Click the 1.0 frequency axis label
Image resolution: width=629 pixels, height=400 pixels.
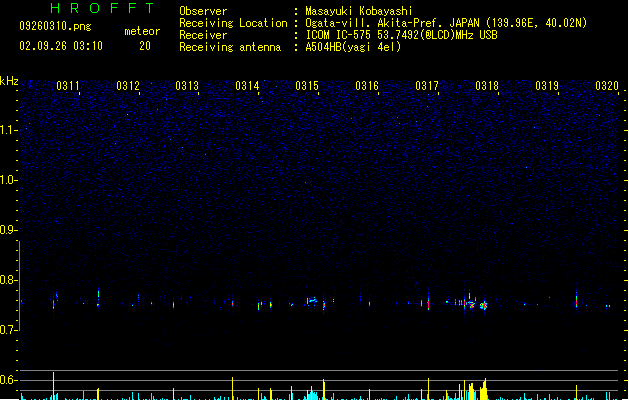(x=8, y=180)
